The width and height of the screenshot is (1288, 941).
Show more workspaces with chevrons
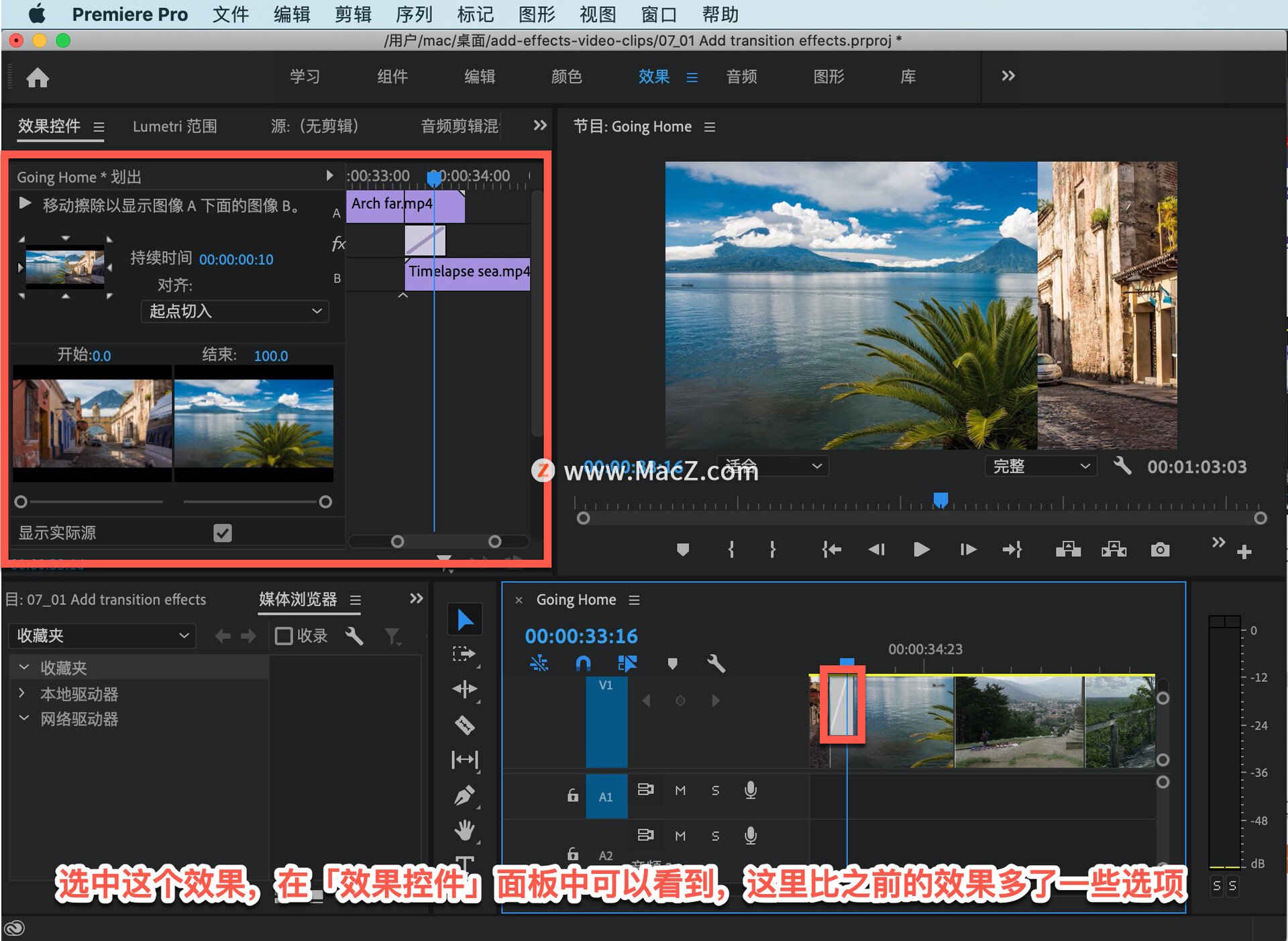[1008, 76]
